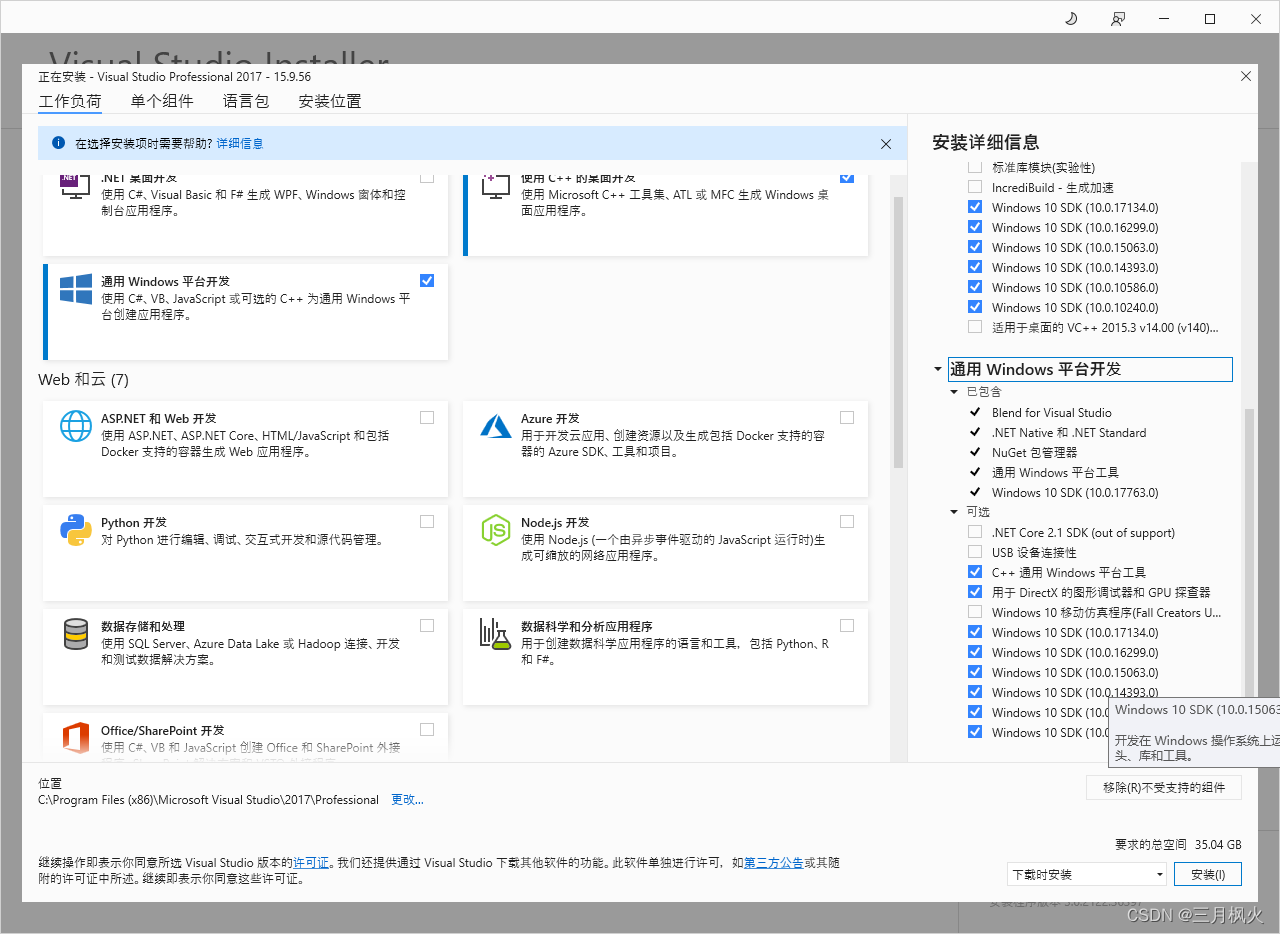1280x934 pixels.
Task: Click the 数据科学和分析应用程序 flask icon
Action: (496, 634)
